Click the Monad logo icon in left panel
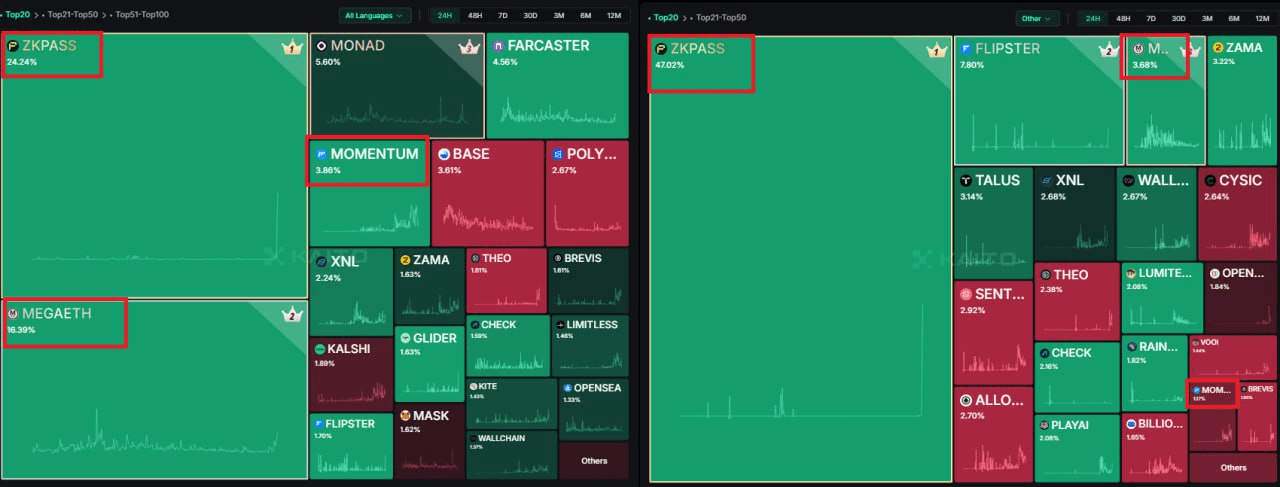This screenshot has width=1280, height=487. 321,46
